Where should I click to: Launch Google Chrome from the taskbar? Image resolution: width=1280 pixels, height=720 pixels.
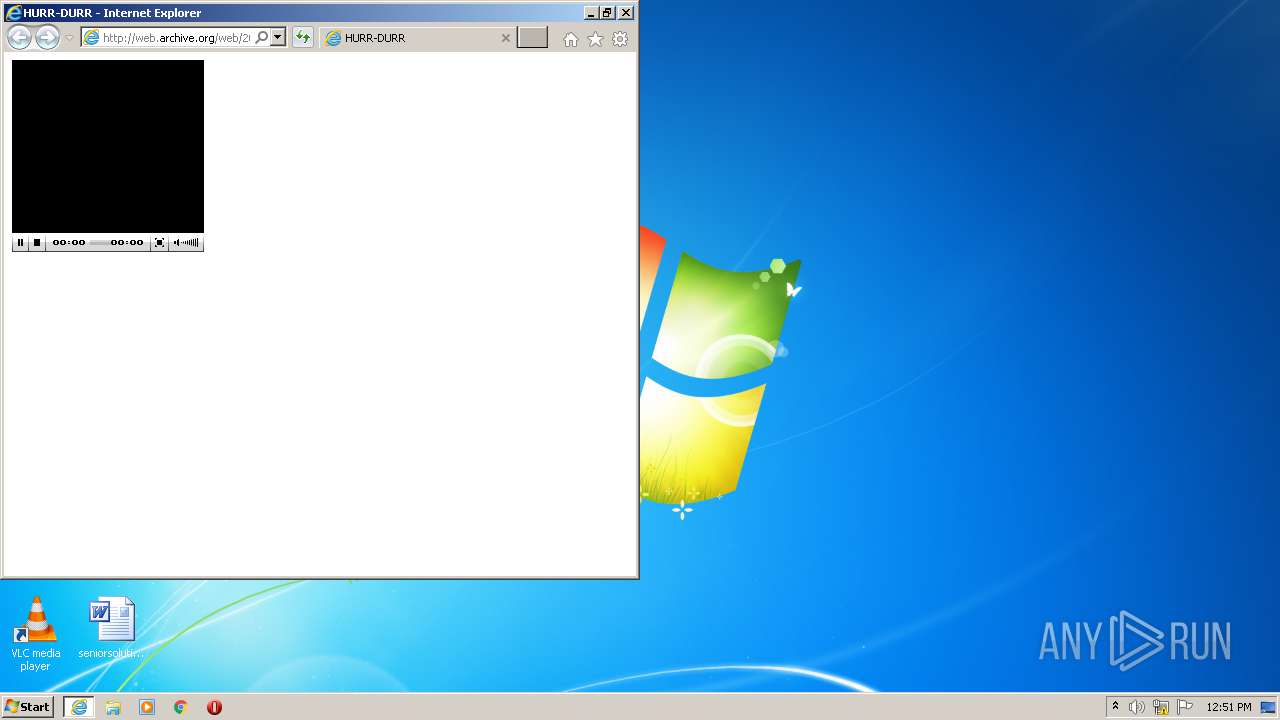click(181, 707)
